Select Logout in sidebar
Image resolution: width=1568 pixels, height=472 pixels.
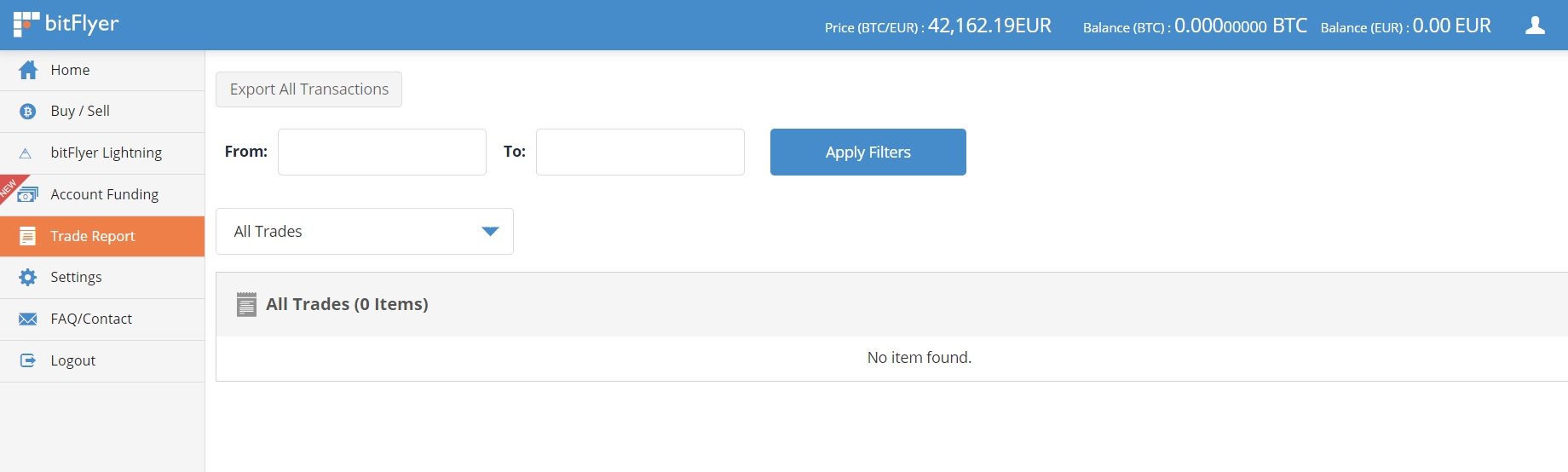pyautogui.click(x=102, y=361)
